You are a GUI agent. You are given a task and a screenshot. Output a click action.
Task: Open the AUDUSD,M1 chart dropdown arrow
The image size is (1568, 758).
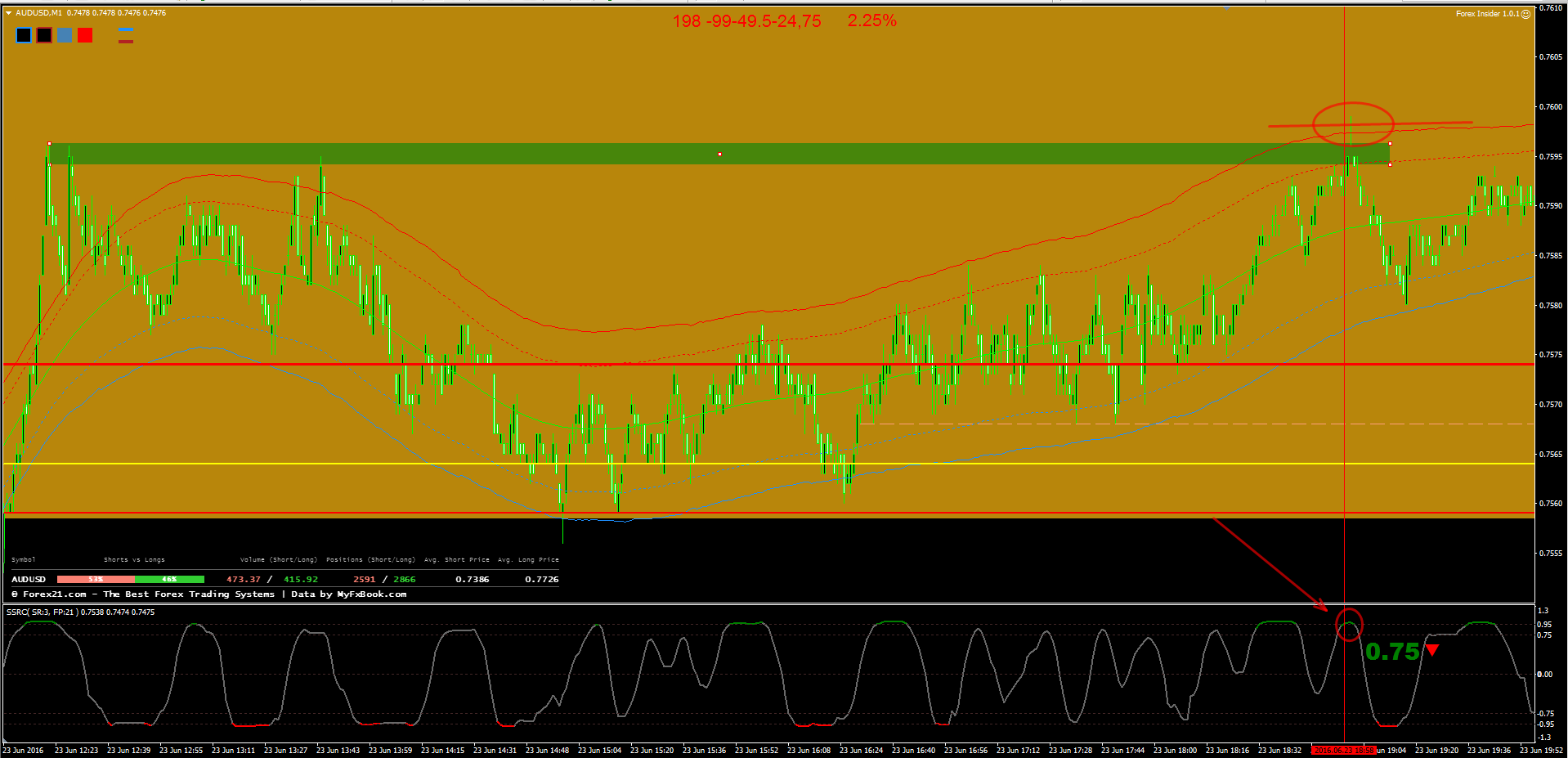[9, 13]
